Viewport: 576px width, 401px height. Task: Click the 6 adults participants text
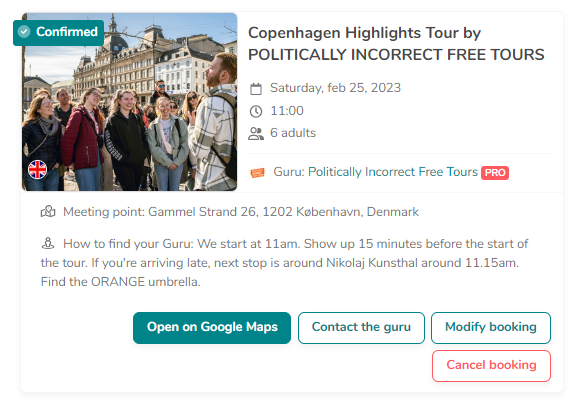point(293,133)
